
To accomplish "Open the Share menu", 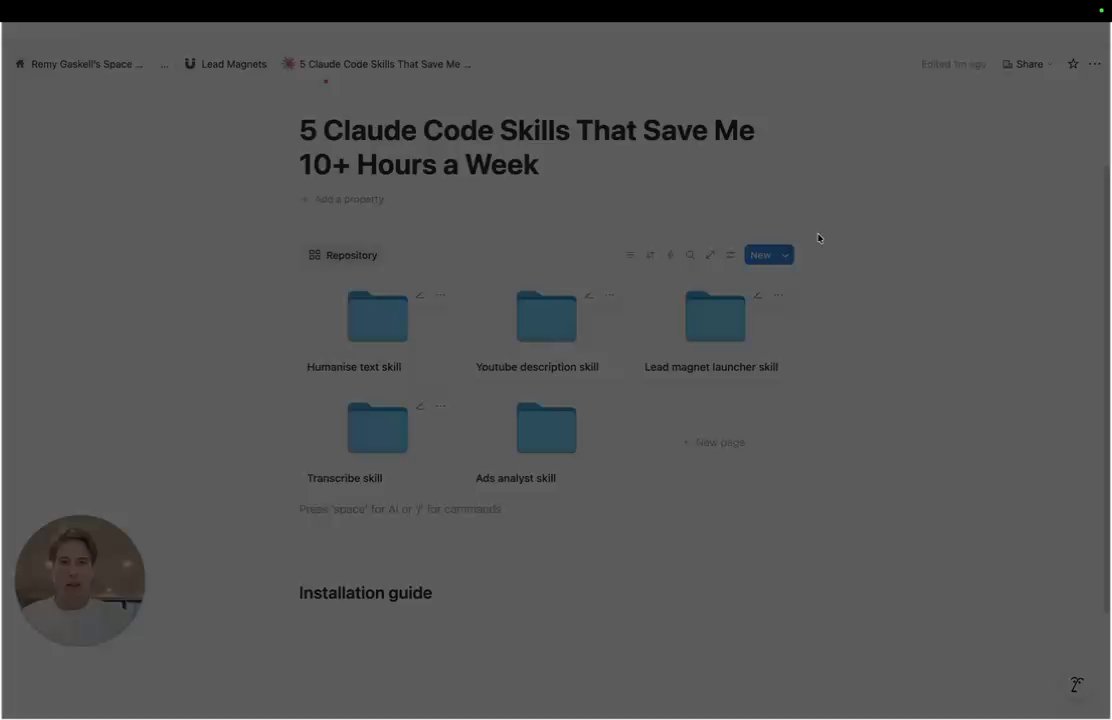I will (x=1027, y=64).
